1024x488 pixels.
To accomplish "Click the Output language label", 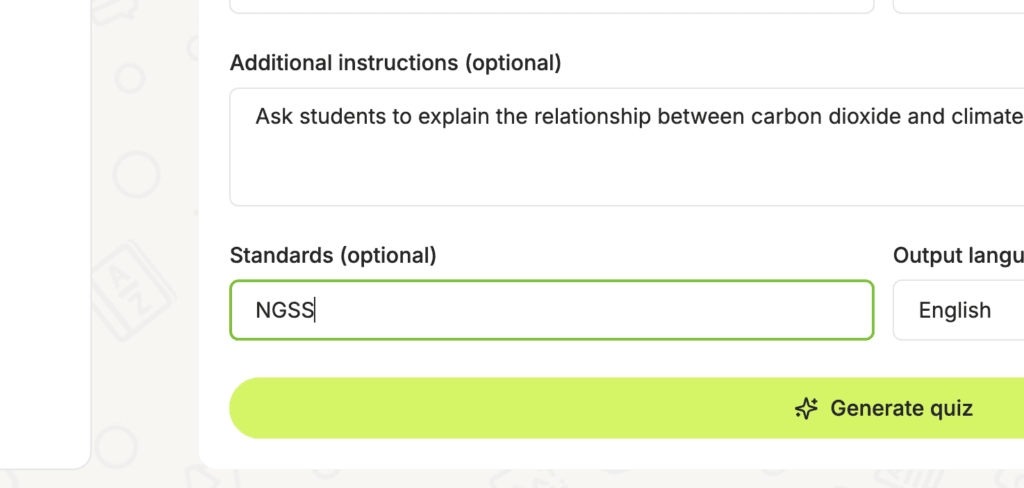I will (x=959, y=255).
